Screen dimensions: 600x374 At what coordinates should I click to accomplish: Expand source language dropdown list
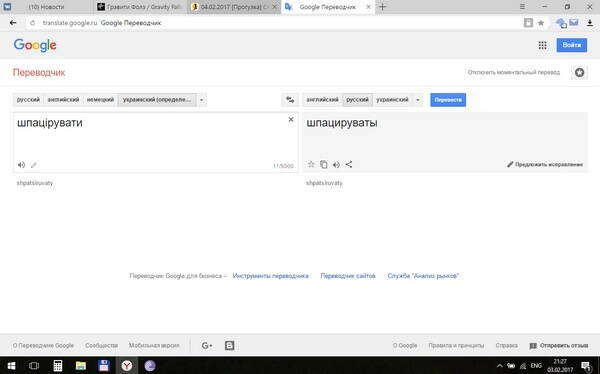[201, 100]
